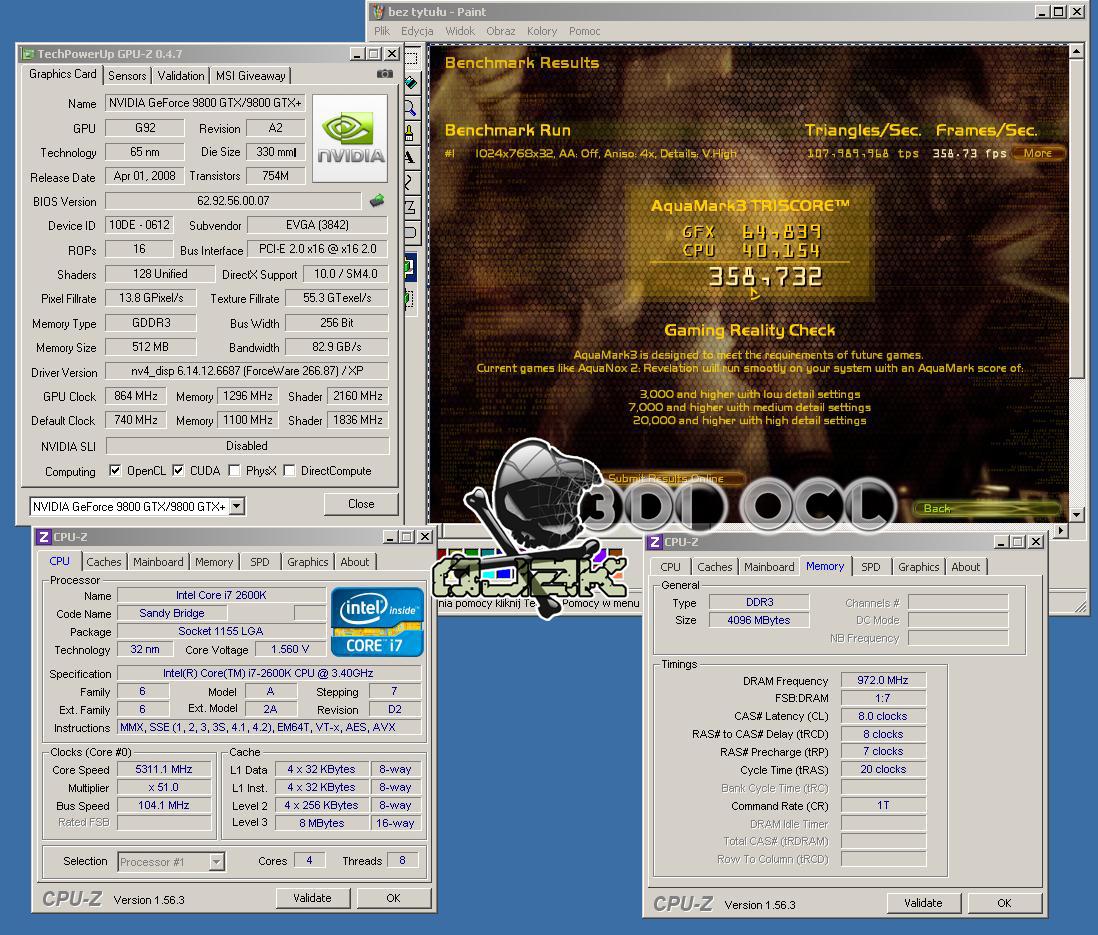Choose the opaque selection option in Paint
This screenshot has width=1098, height=935.
click(410, 266)
